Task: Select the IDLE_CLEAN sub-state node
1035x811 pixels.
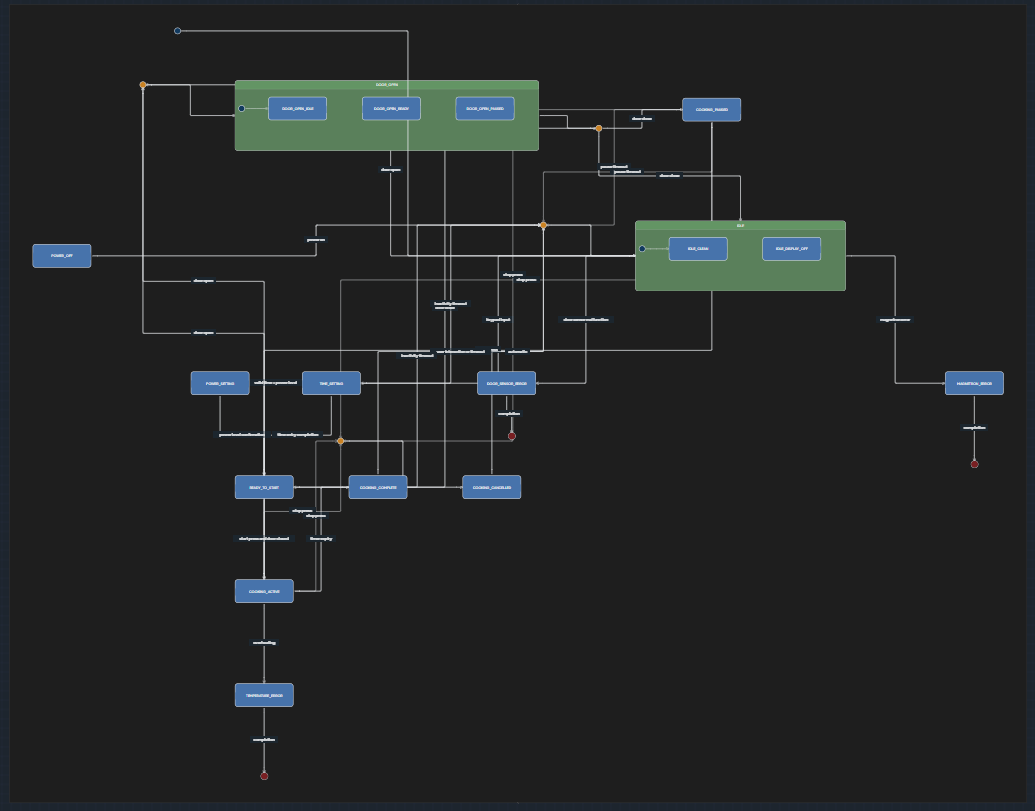Action: [x=698, y=249]
